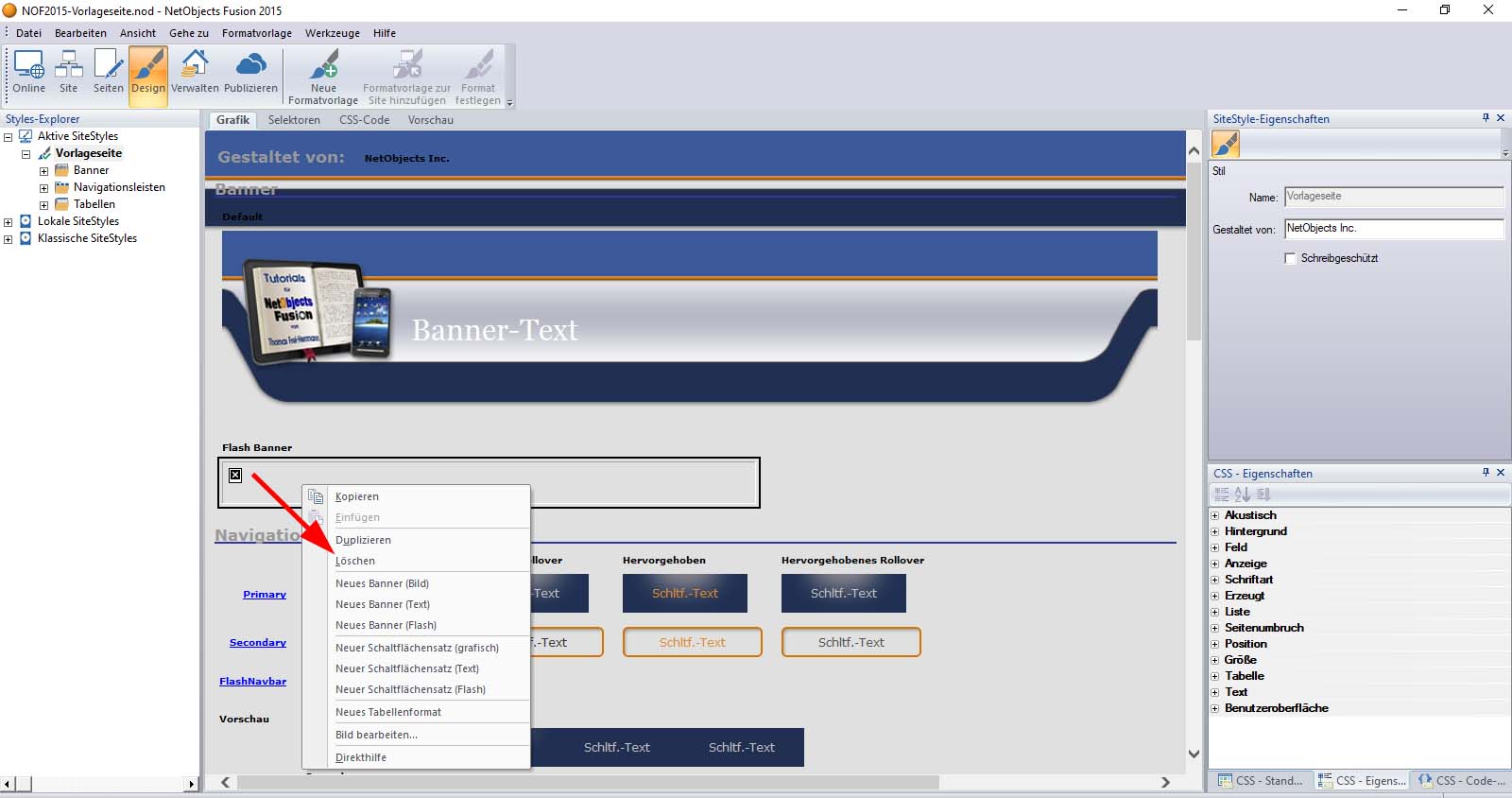Expand the Banner folder in Styles-Explorer

pos(43,171)
